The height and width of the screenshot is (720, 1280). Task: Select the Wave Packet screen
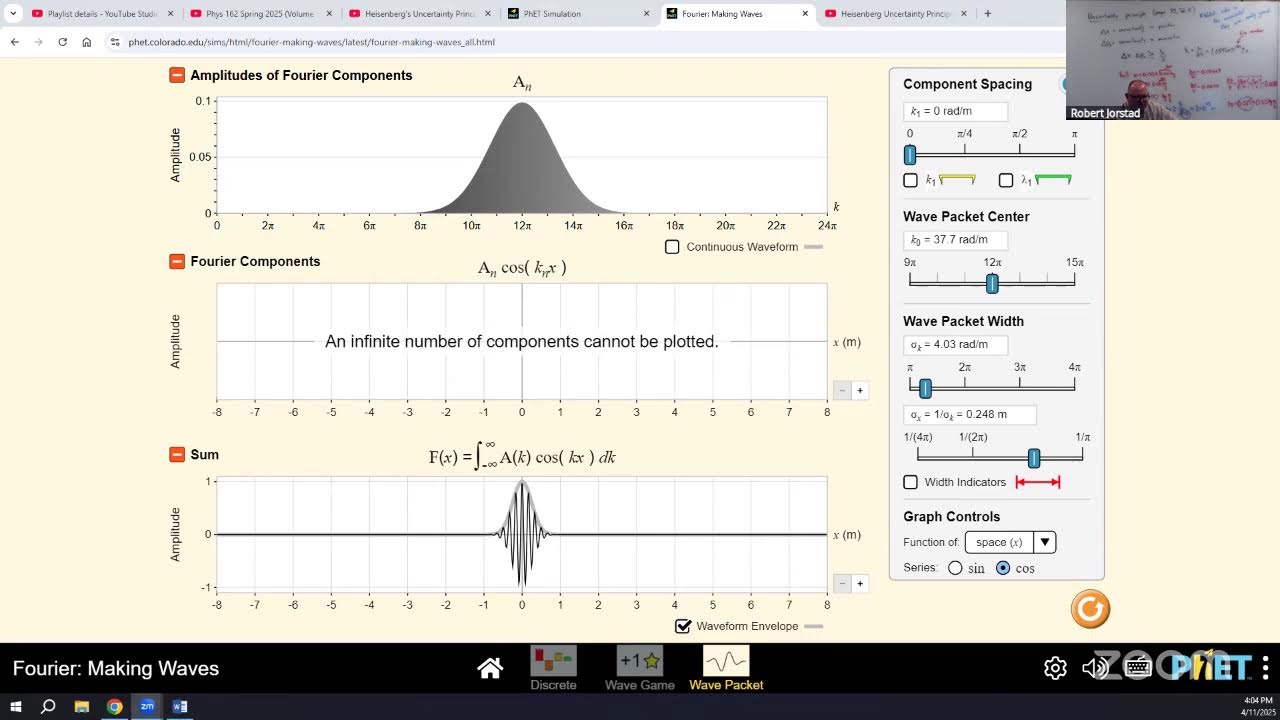pyautogui.click(x=726, y=669)
